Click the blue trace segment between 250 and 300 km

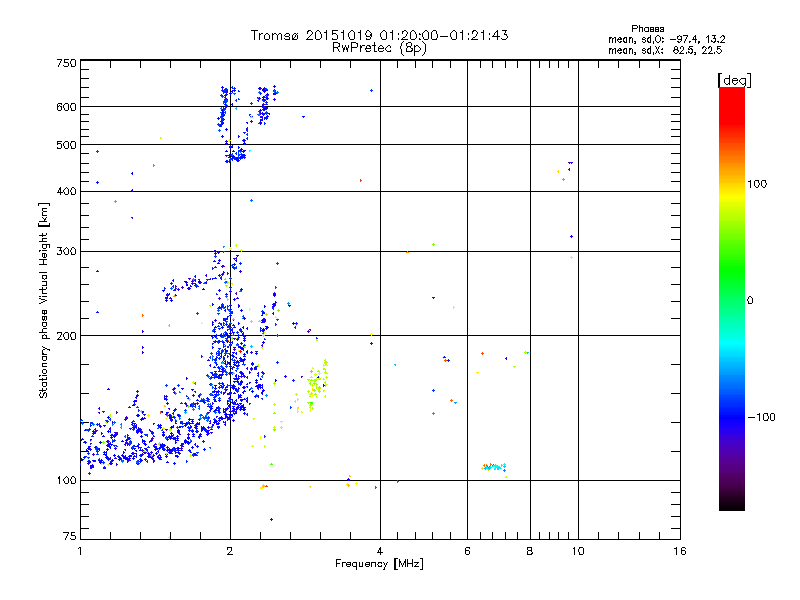194,286
